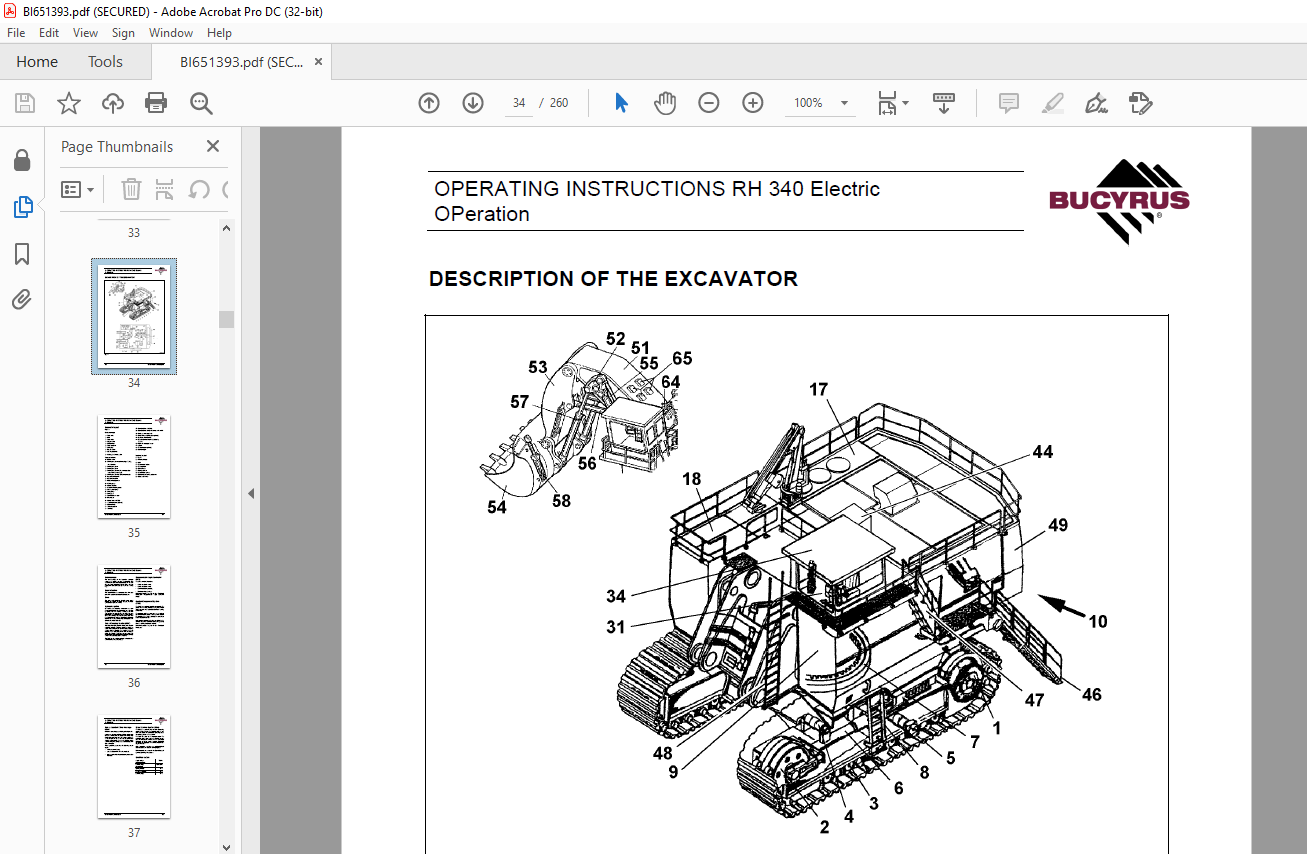Activate the Hand pan tool
Screen dimensions: 1307x854
[665, 103]
